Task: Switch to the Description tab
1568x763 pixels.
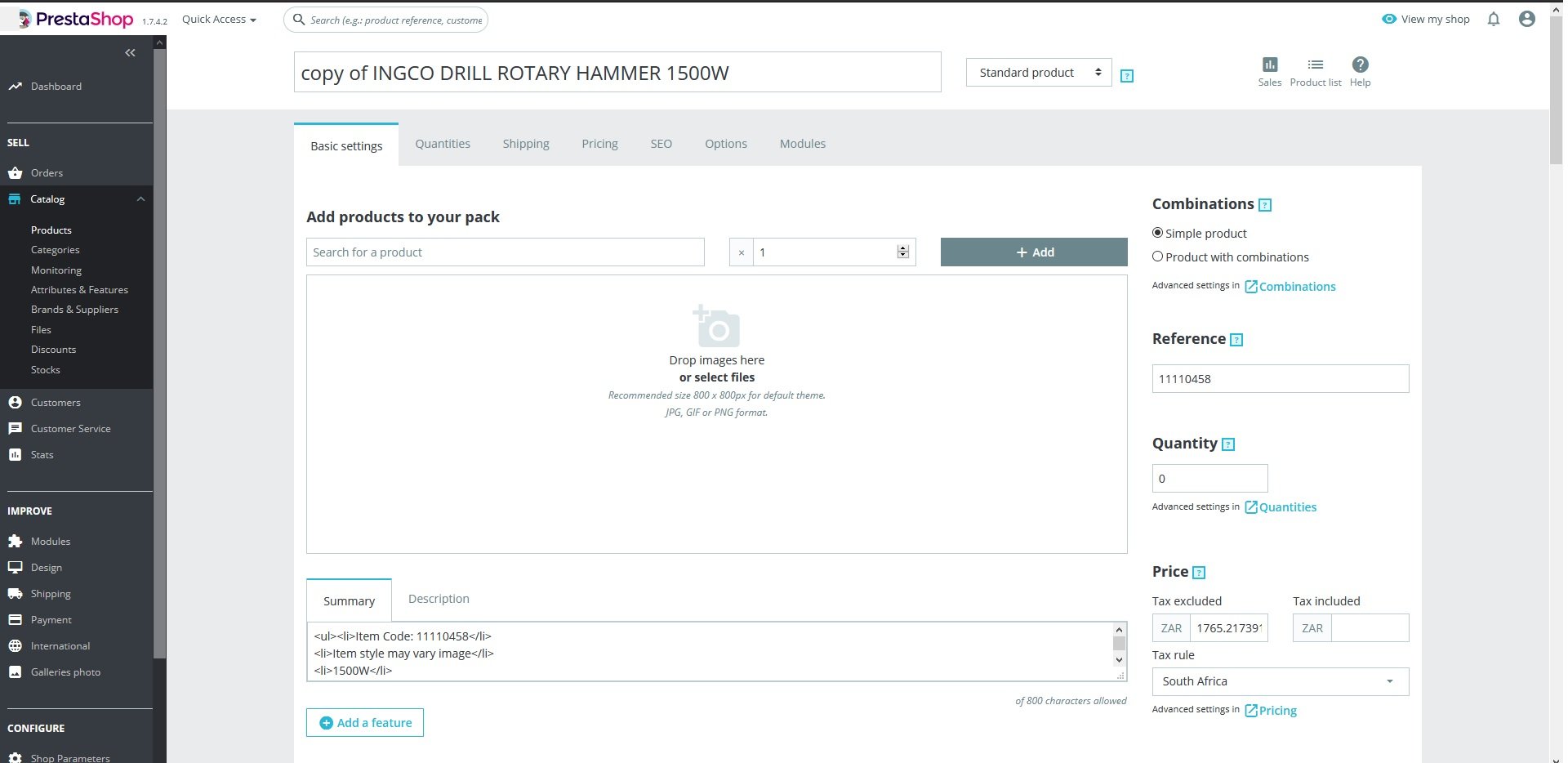Action: coord(439,599)
